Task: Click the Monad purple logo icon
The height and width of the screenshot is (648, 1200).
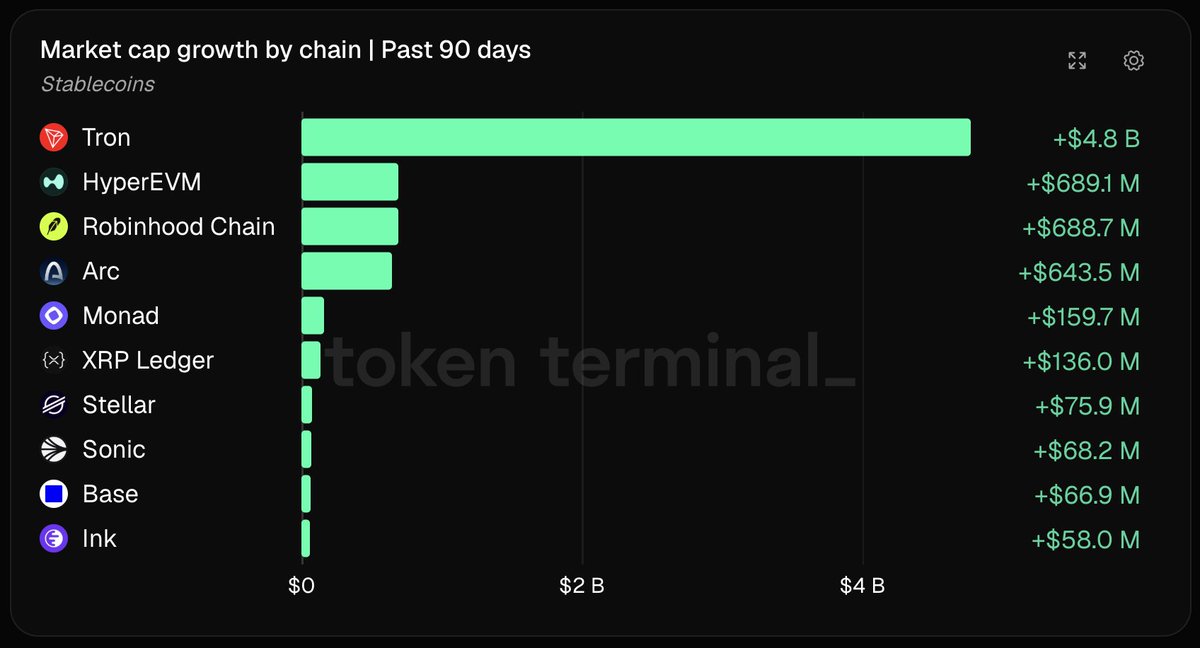Action: (53, 316)
